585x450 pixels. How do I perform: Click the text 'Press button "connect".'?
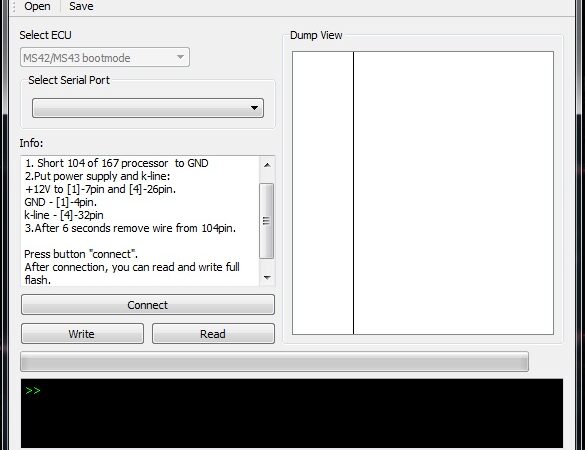pos(81,254)
